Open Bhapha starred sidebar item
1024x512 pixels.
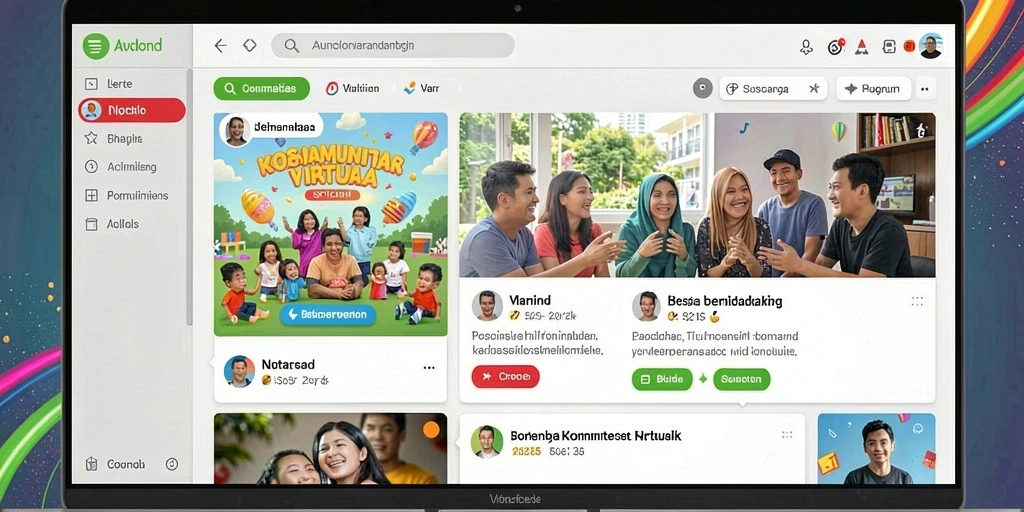pyautogui.click(x=131, y=138)
